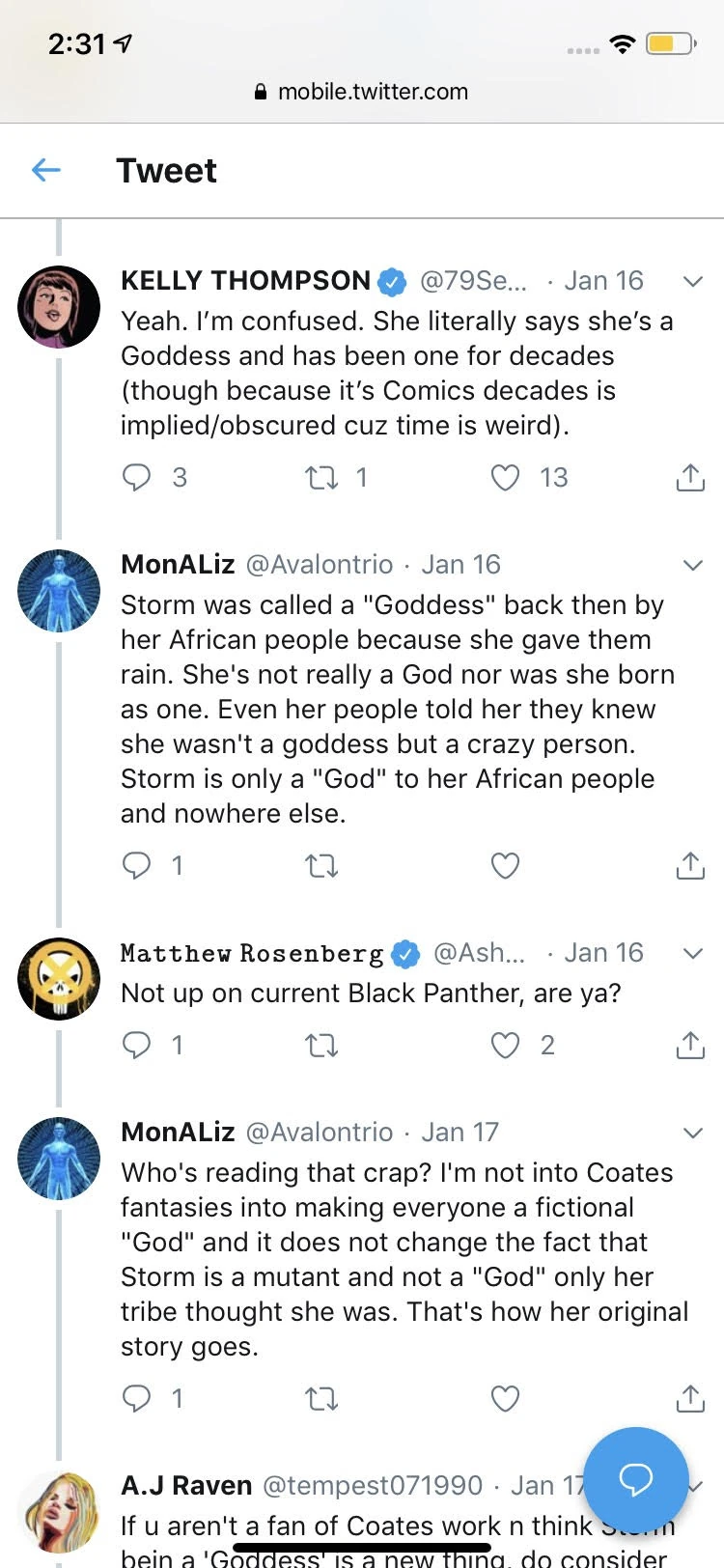Expand options on MonALiz's Jan 16 tweet
724x1568 pixels.
tap(692, 565)
